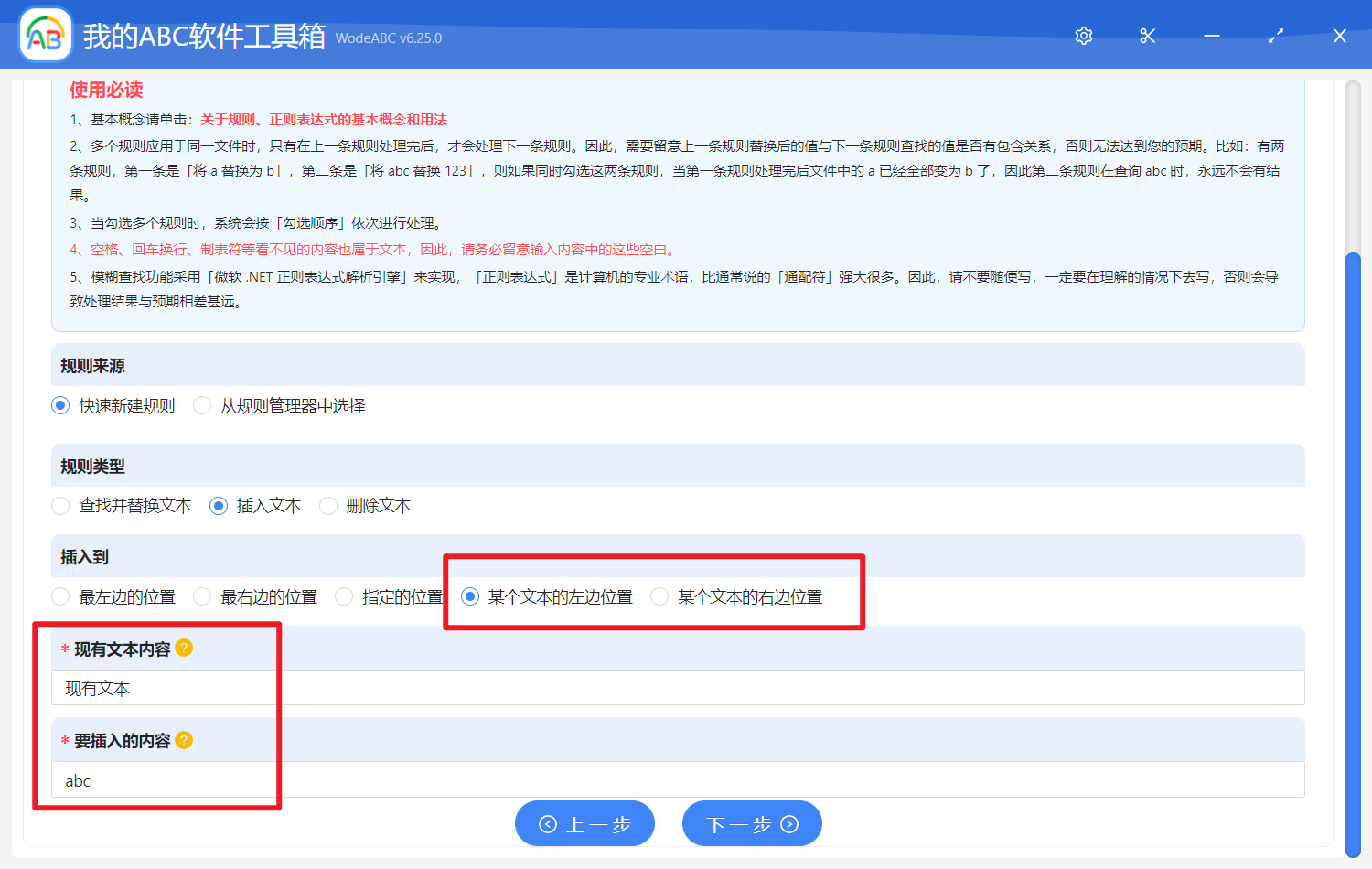
Task: Open the settings gear icon
Action: point(1083,36)
